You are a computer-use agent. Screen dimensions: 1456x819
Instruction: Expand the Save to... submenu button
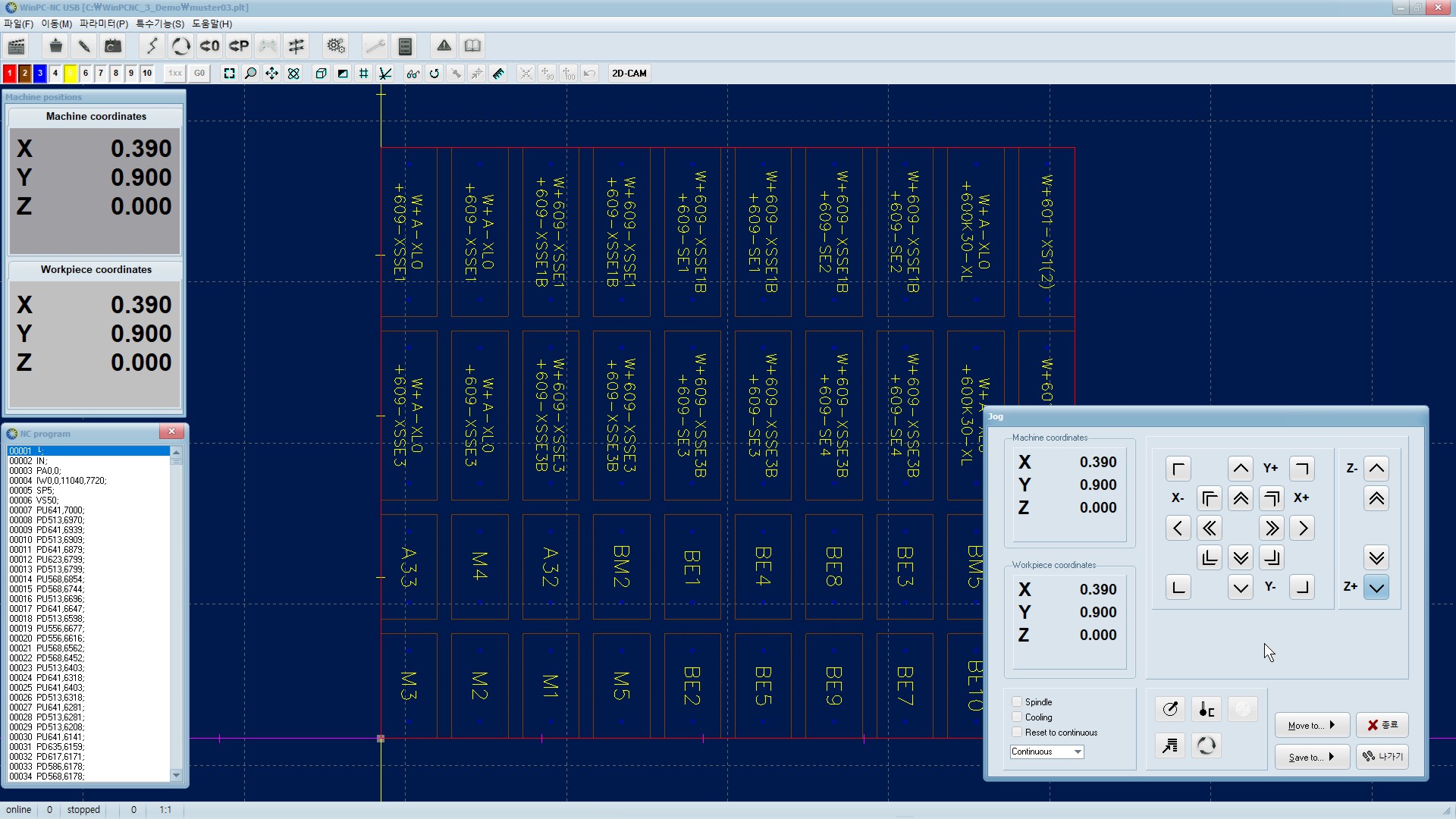click(x=1312, y=757)
